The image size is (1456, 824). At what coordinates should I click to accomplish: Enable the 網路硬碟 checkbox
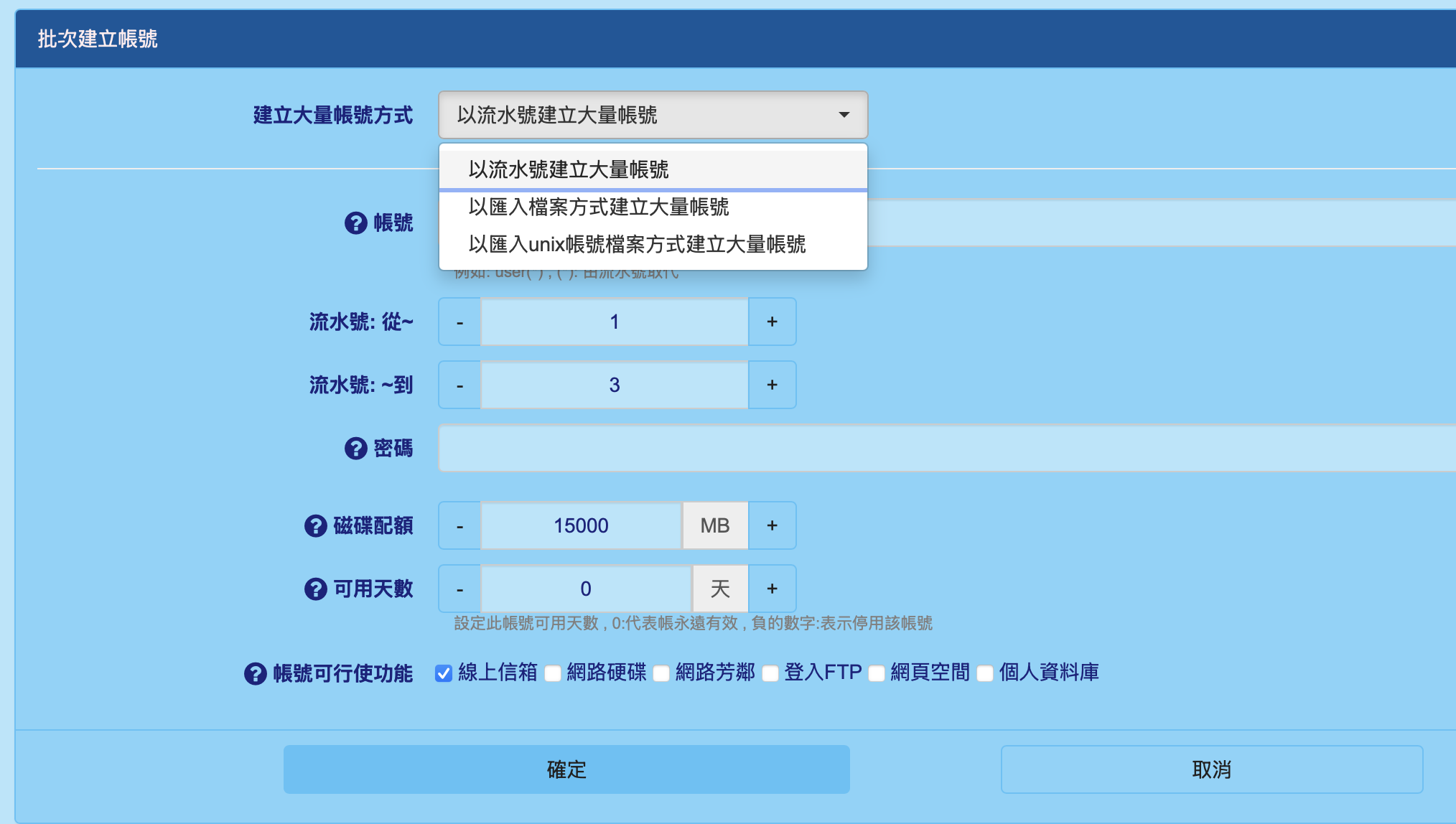(x=553, y=673)
